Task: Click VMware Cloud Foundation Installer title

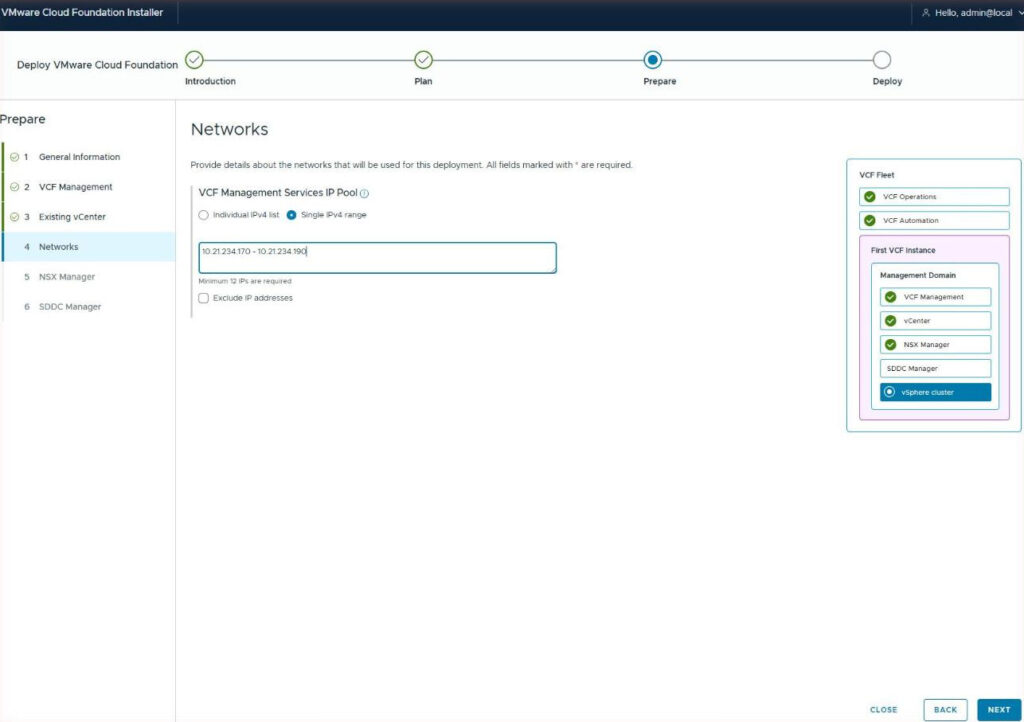Action: [x=82, y=12]
